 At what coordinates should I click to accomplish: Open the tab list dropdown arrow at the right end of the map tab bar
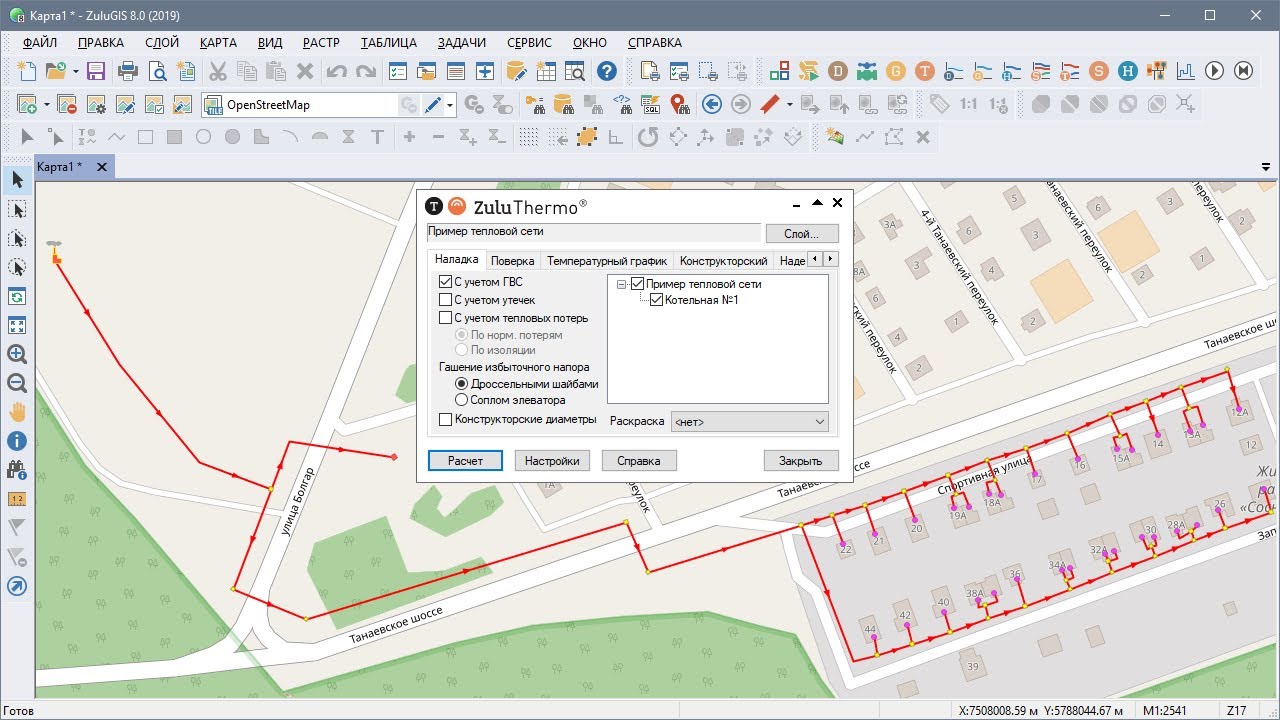tap(1267, 167)
